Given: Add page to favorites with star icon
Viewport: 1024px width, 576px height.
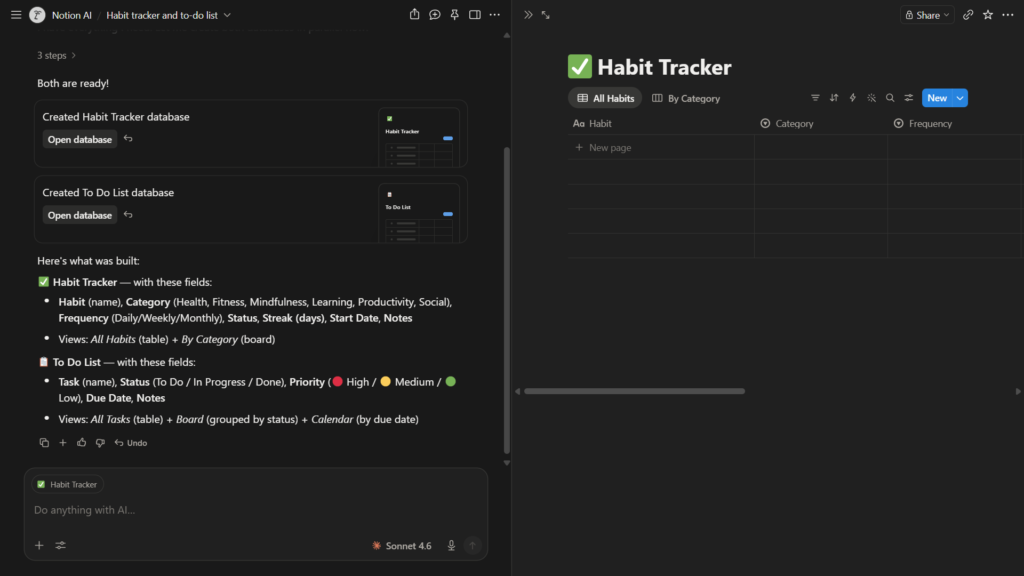Looking at the screenshot, I should (x=988, y=14).
